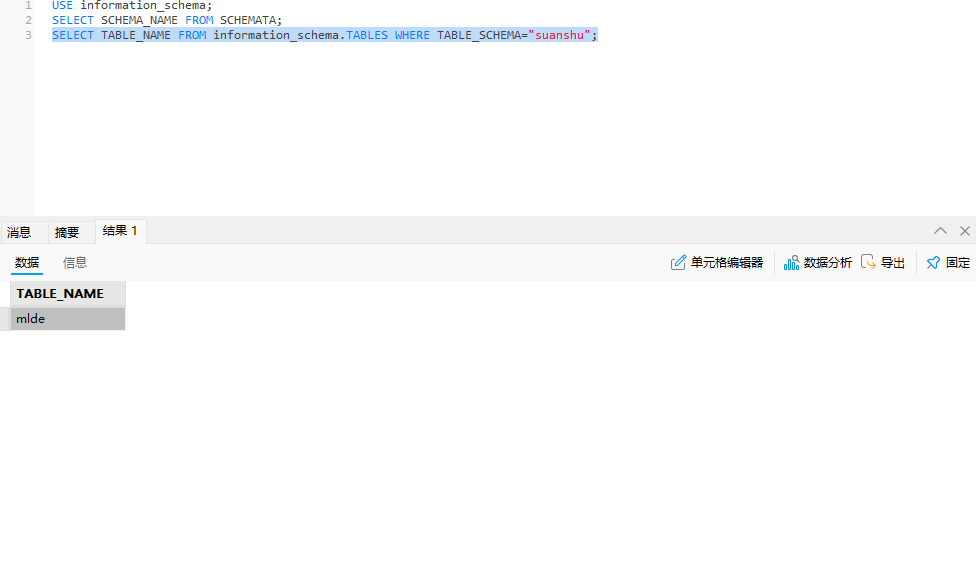The image size is (976, 574).
Task: Click line number 1 in the gutter
Action: pyautogui.click(x=28, y=5)
